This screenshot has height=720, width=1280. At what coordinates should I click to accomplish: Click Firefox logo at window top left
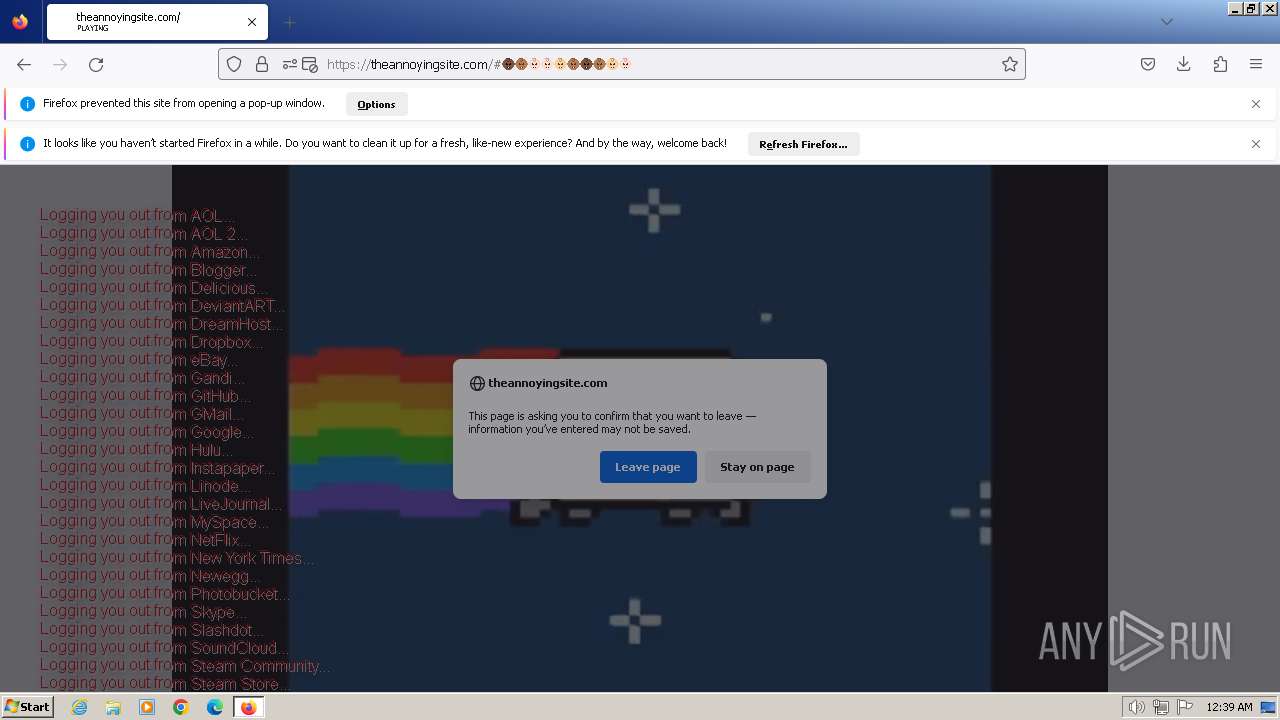(x=20, y=22)
